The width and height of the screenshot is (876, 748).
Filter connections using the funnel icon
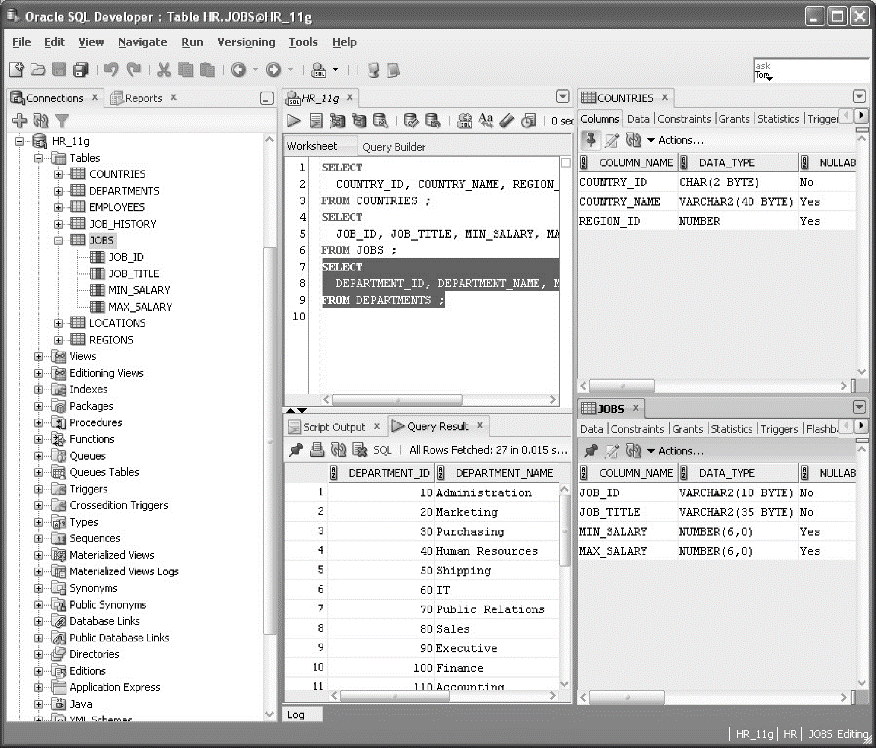click(x=62, y=120)
